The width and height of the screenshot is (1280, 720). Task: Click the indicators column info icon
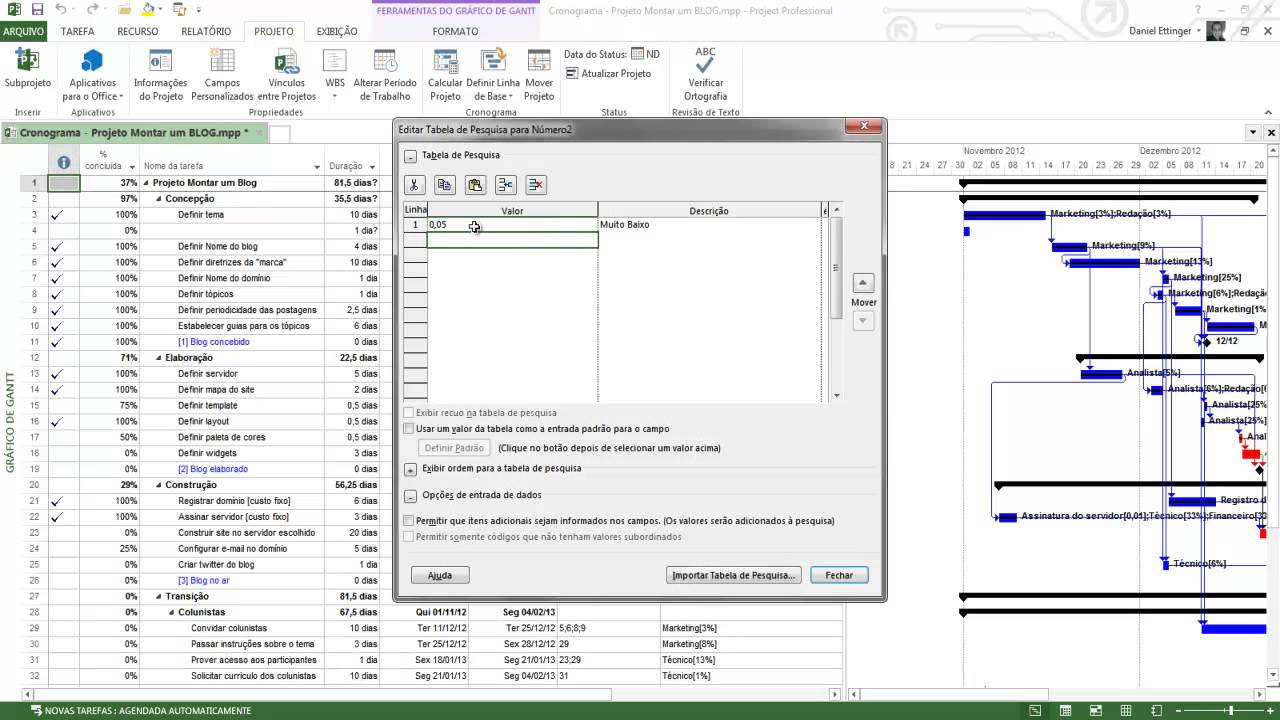tap(64, 162)
